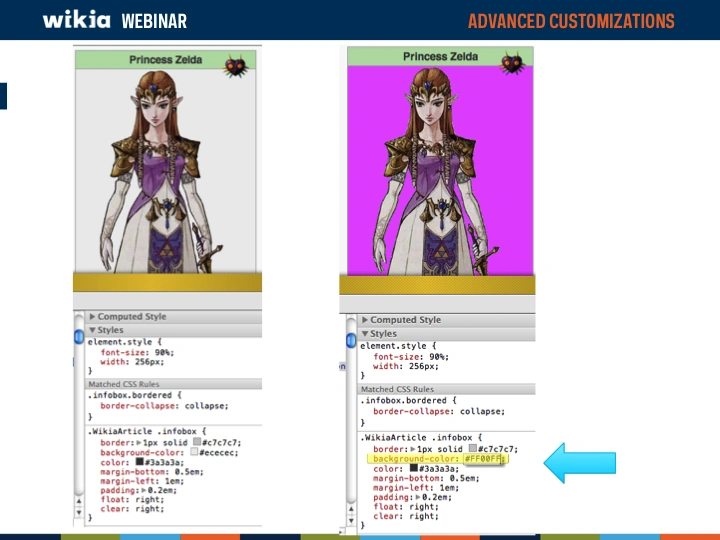Collapse the Styles section in the left panel
The width and height of the screenshot is (720, 540).
click(93, 330)
